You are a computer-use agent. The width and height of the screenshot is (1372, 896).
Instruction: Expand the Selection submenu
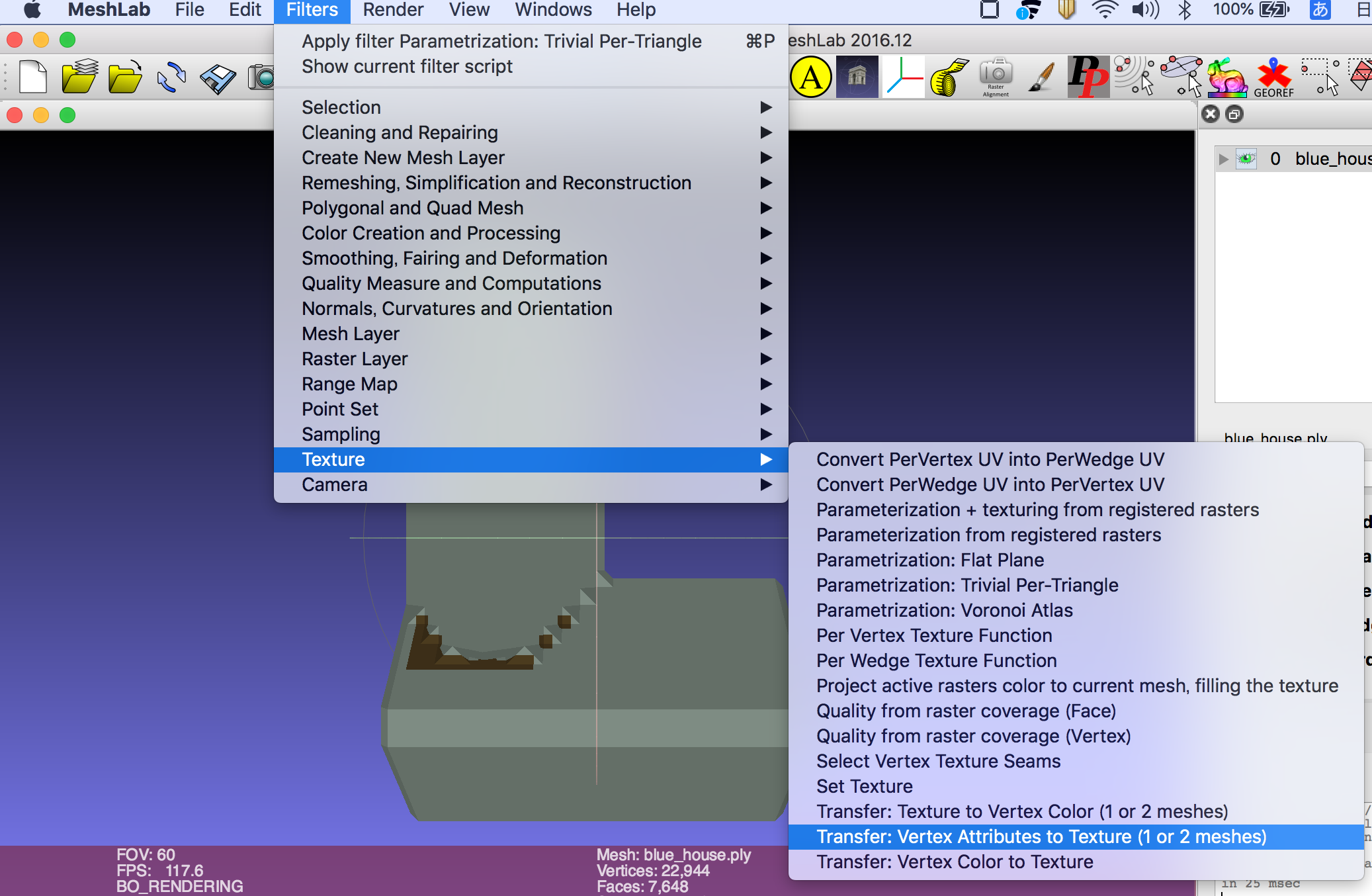coord(531,107)
